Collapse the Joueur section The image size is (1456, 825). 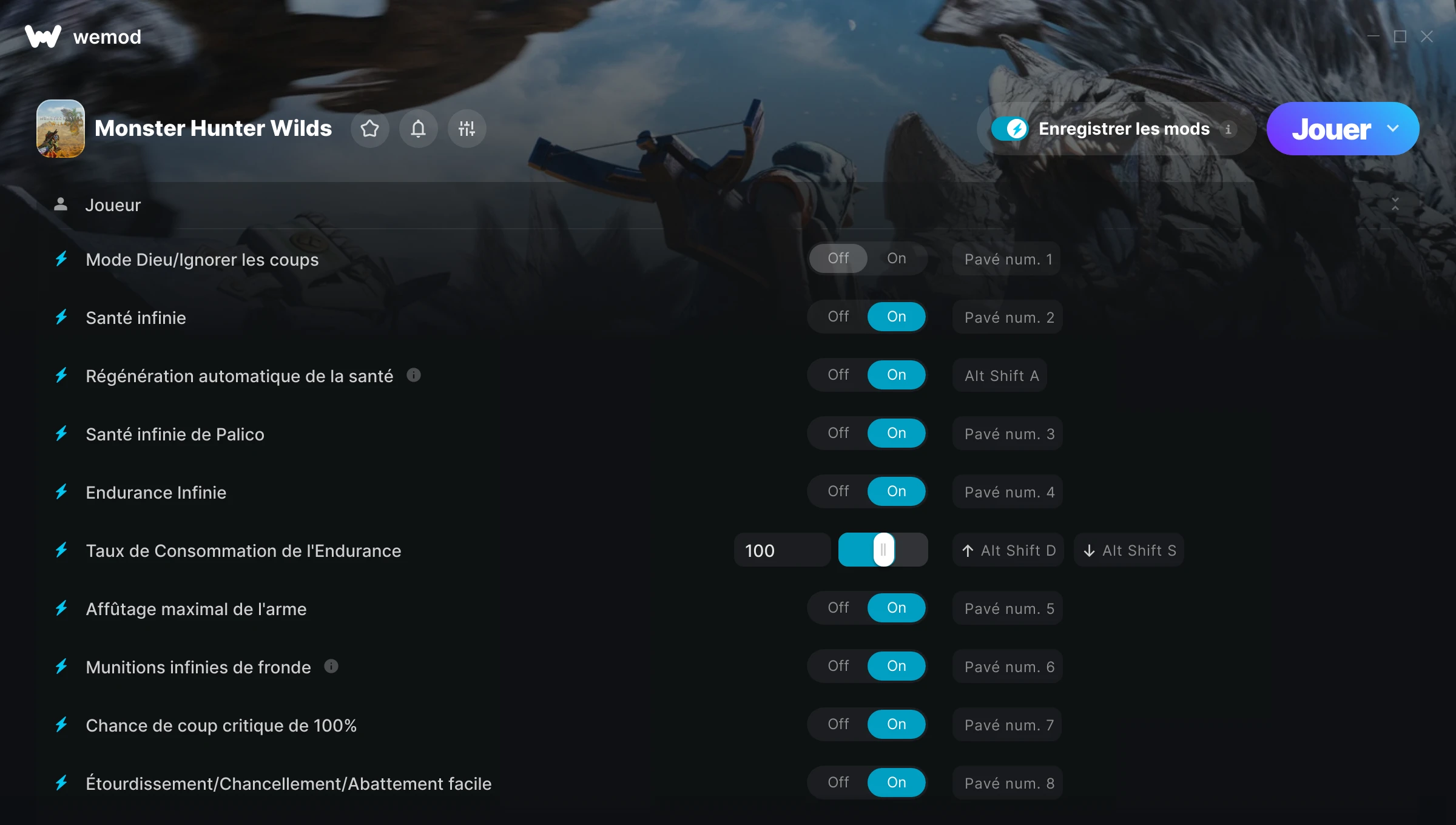[1395, 204]
